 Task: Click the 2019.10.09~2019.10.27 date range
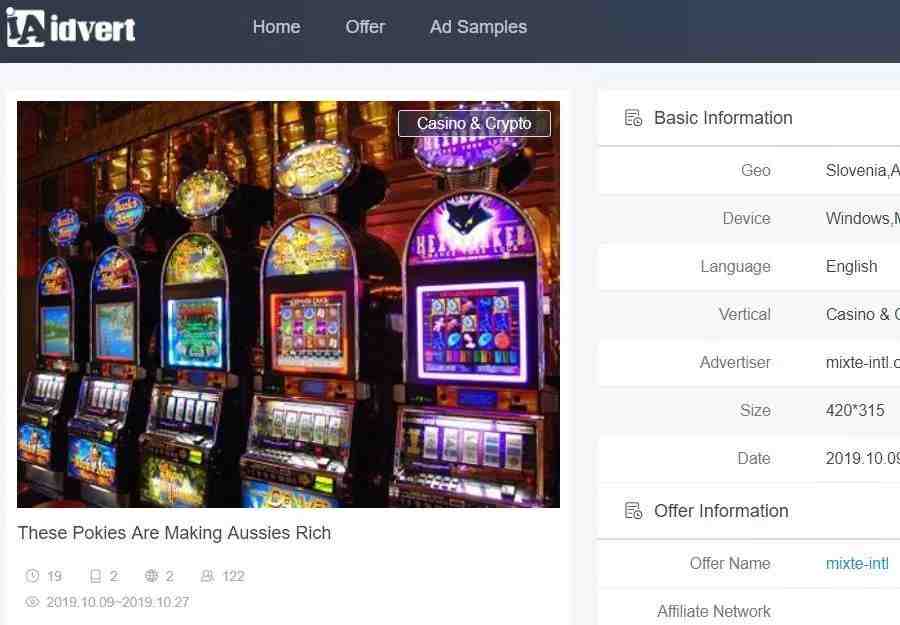coord(118,602)
